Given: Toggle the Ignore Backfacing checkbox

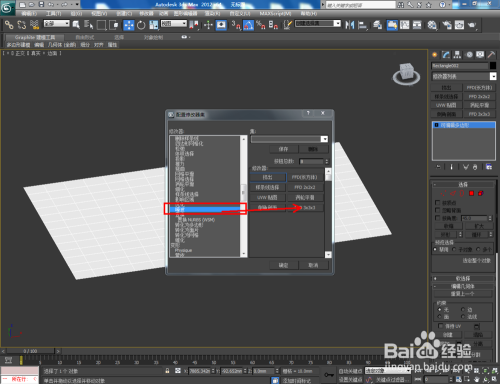Looking at the screenshot, I should click(x=438, y=210).
